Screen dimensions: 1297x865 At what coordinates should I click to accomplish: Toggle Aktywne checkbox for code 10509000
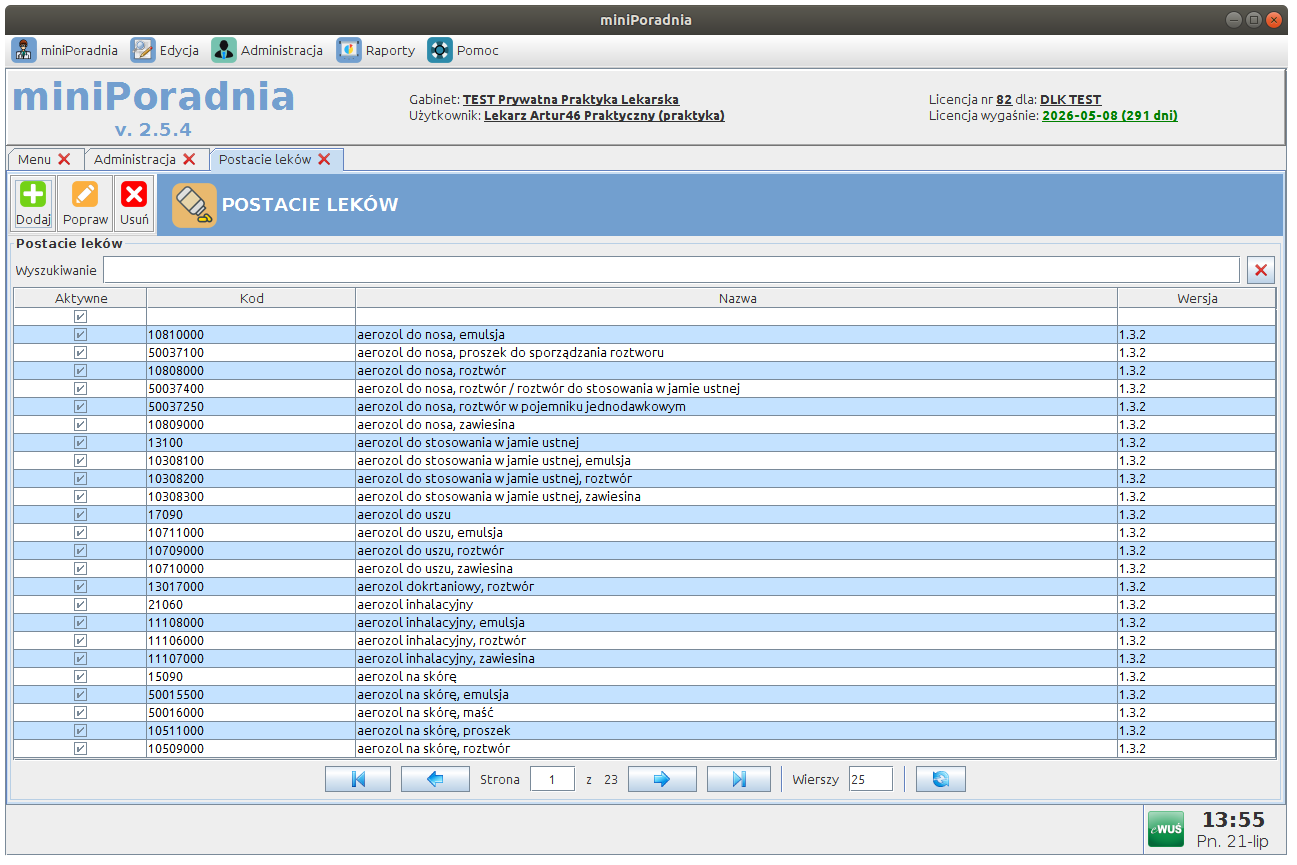[x=80, y=749]
